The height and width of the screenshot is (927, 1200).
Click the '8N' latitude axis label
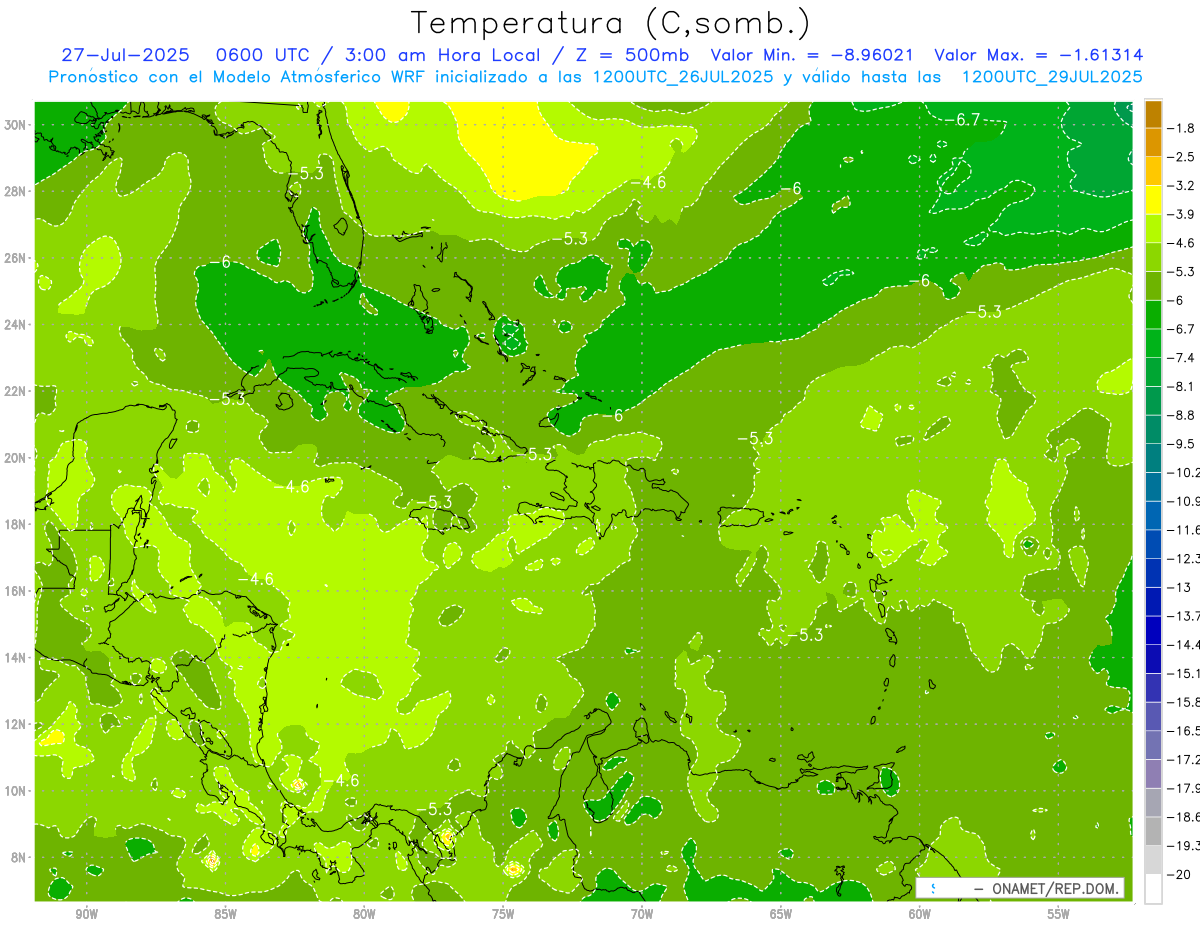(19, 857)
